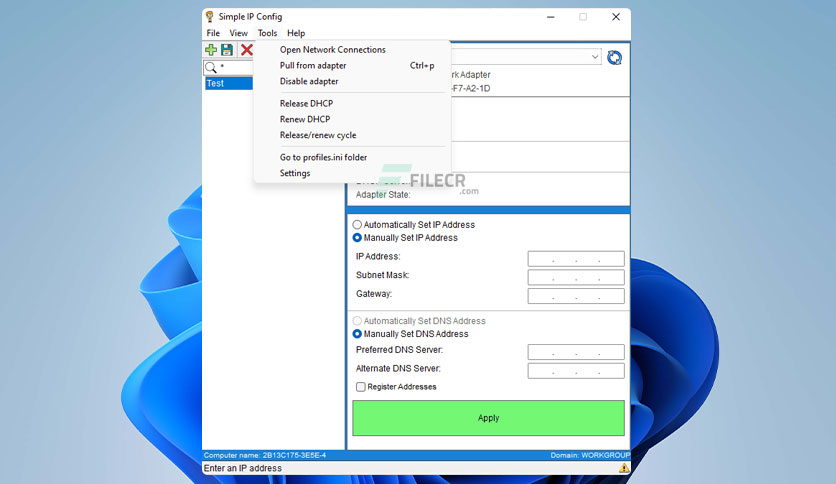Click the magnifying glass search icon
The height and width of the screenshot is (484, 836).
[x=211, y=68]
